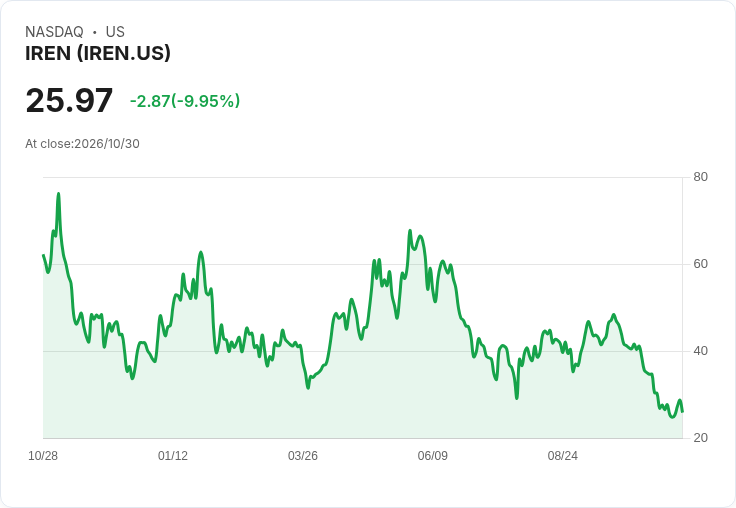Click the 60 price axis label
This screenshot has width=736, height=508.
click(x=700, y=264)
